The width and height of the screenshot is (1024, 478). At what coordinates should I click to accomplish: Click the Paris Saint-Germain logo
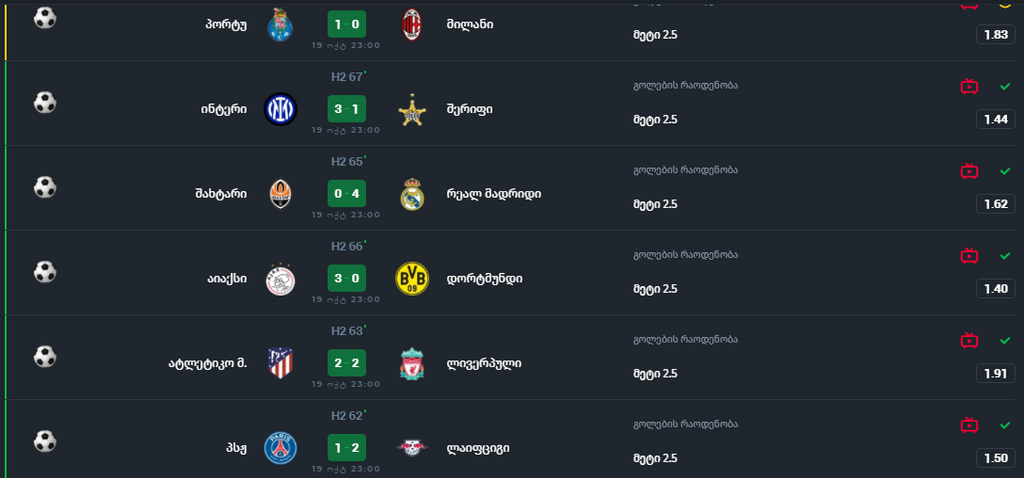(x=280, y=448)
